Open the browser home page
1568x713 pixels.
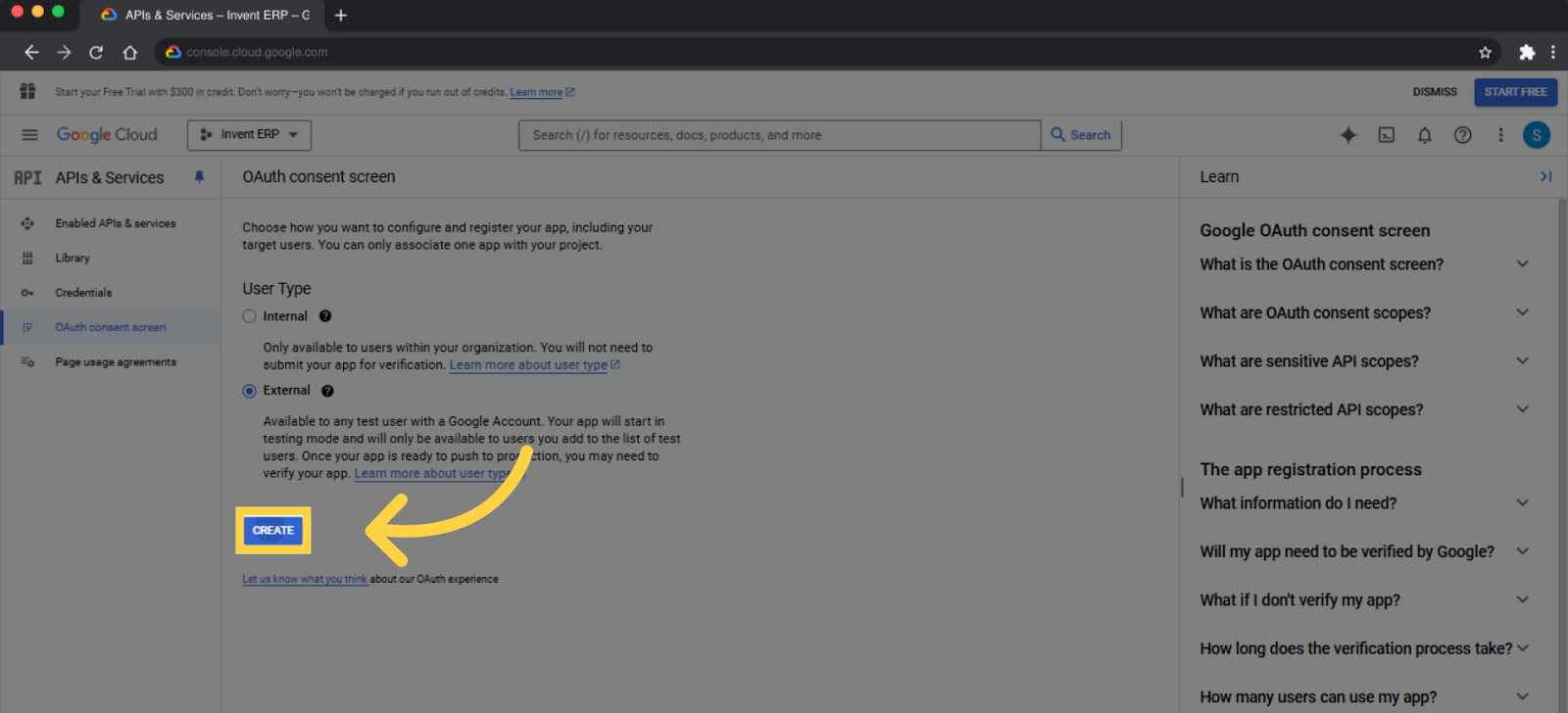(x=129, y=52)
